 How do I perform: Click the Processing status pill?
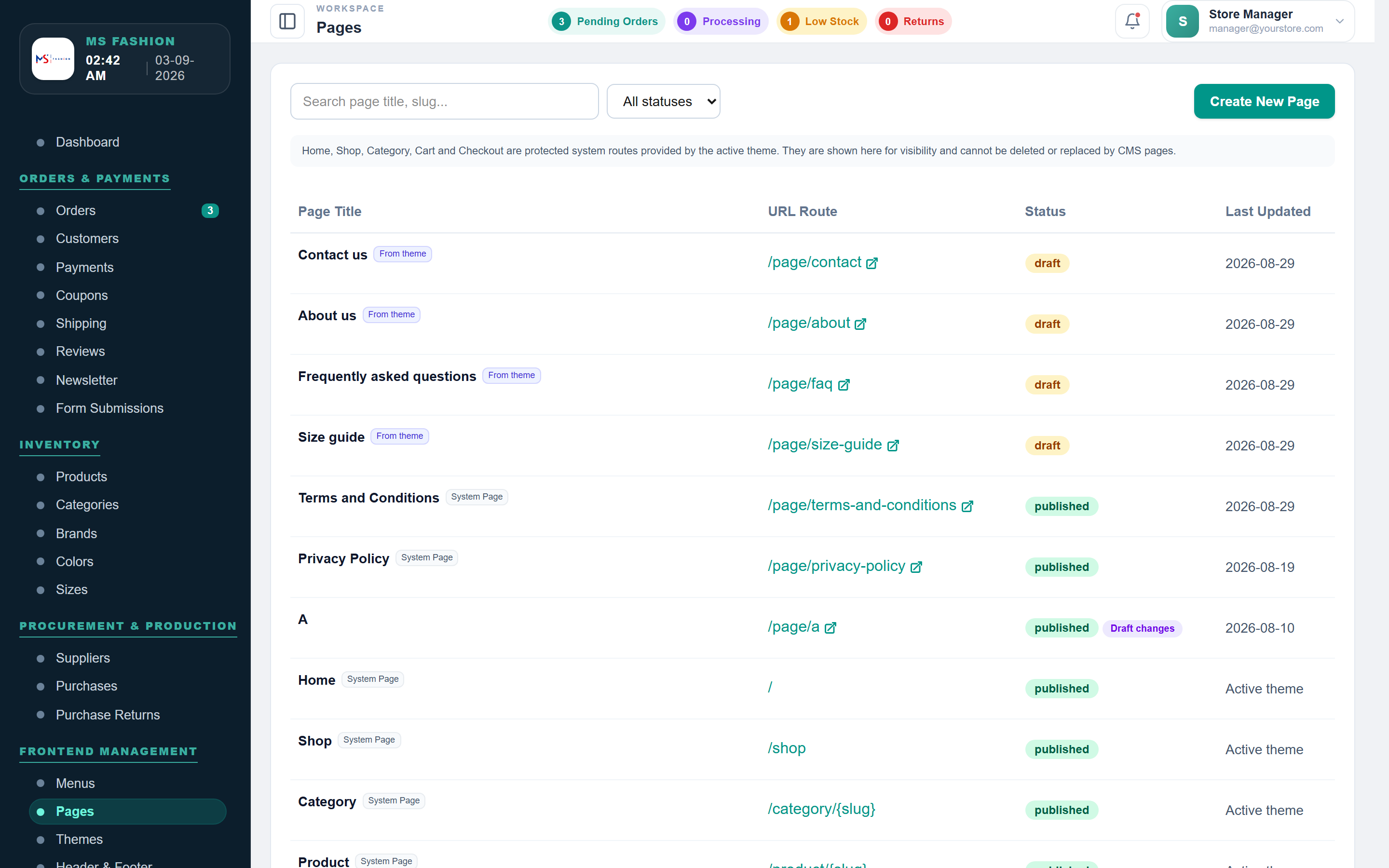tap(721, 21)
